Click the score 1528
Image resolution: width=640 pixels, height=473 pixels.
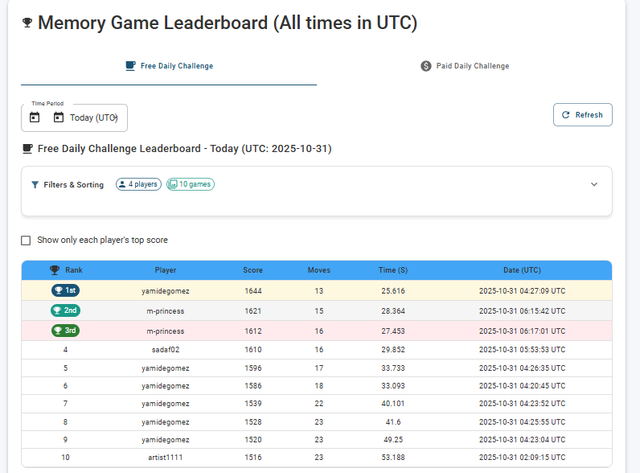(x=253, y=422)
